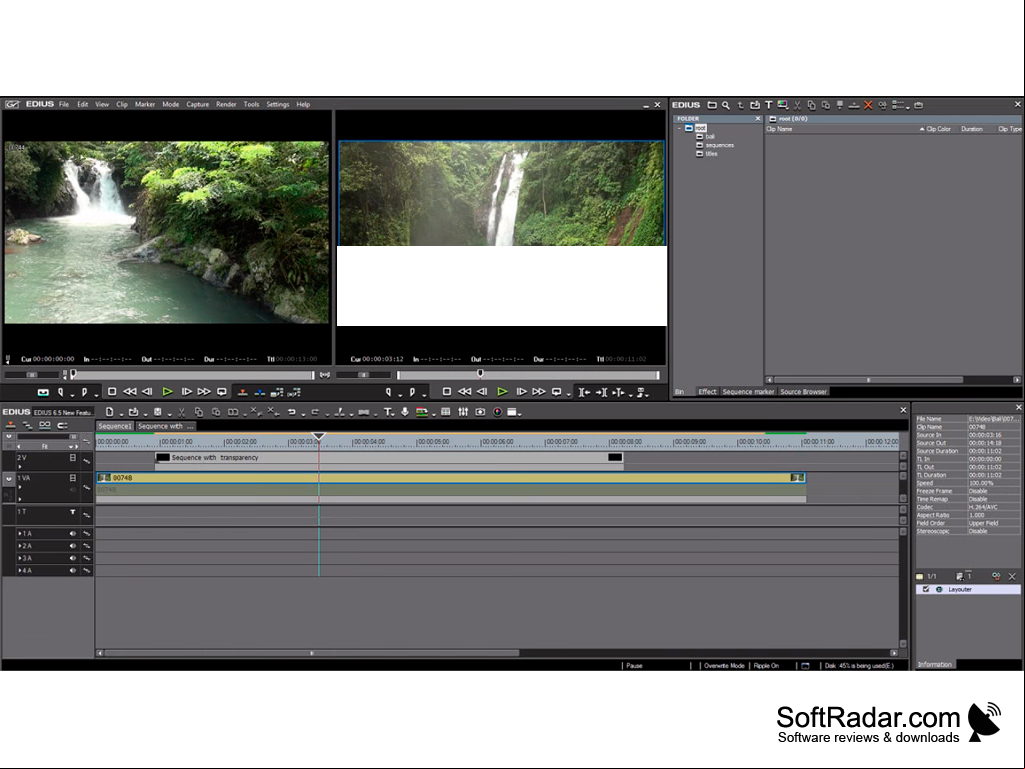Click the color bars new clip icon
This screenshot has height=769, width=1025.
pos(782,105)
